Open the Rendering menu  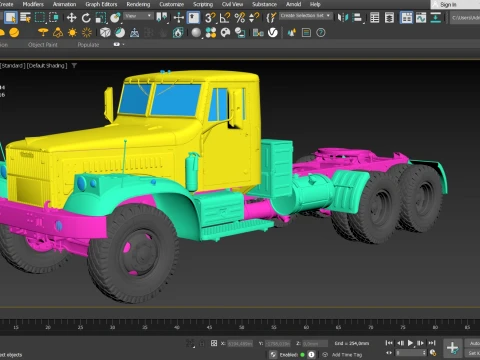[138, 4]
